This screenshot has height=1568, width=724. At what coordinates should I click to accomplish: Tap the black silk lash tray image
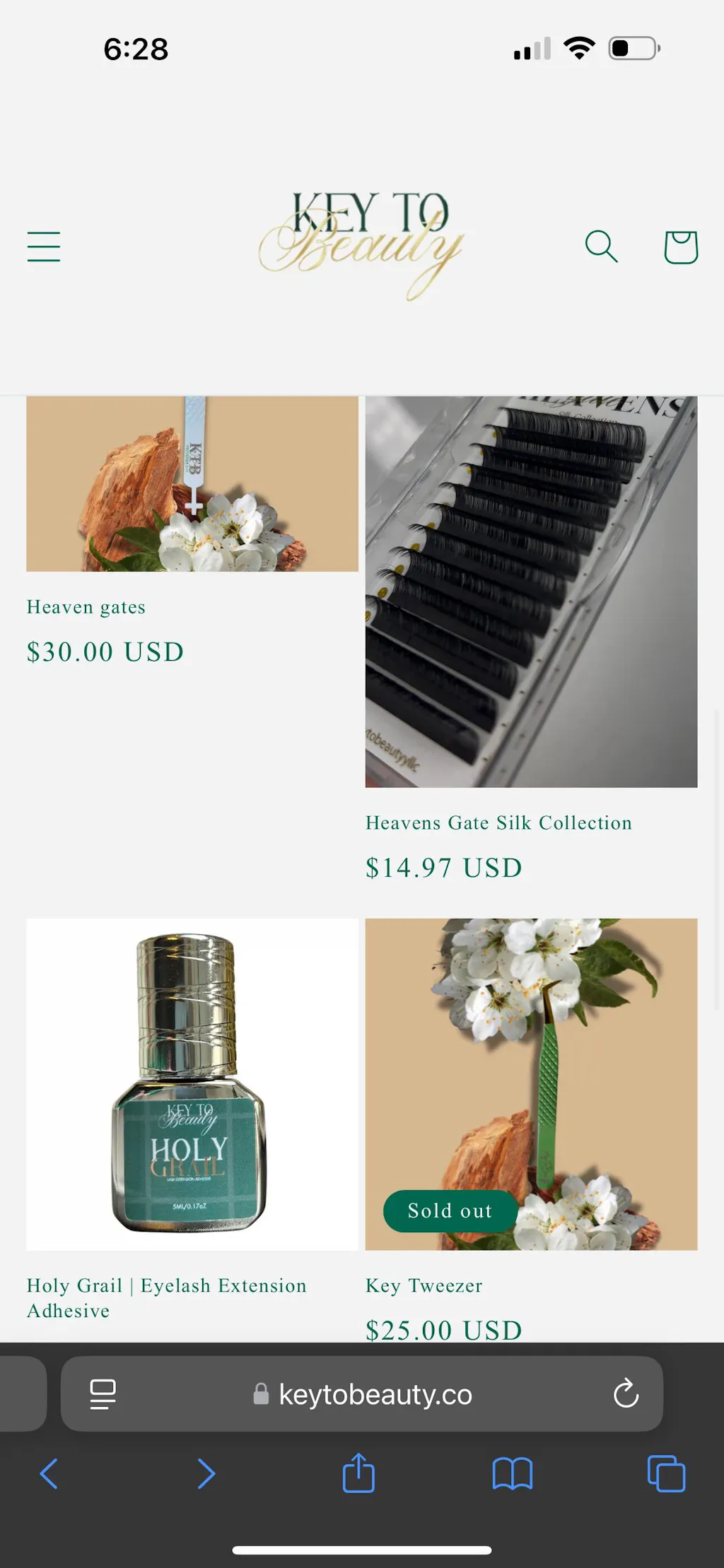tap(531, 591)
